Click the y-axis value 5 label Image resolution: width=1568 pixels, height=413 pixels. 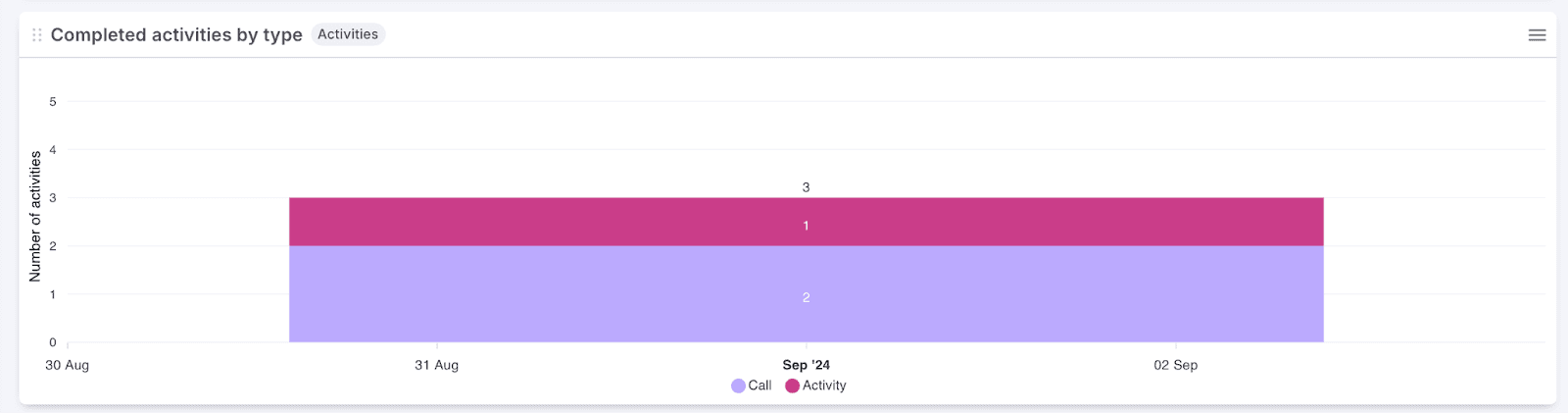coord(53,101)
